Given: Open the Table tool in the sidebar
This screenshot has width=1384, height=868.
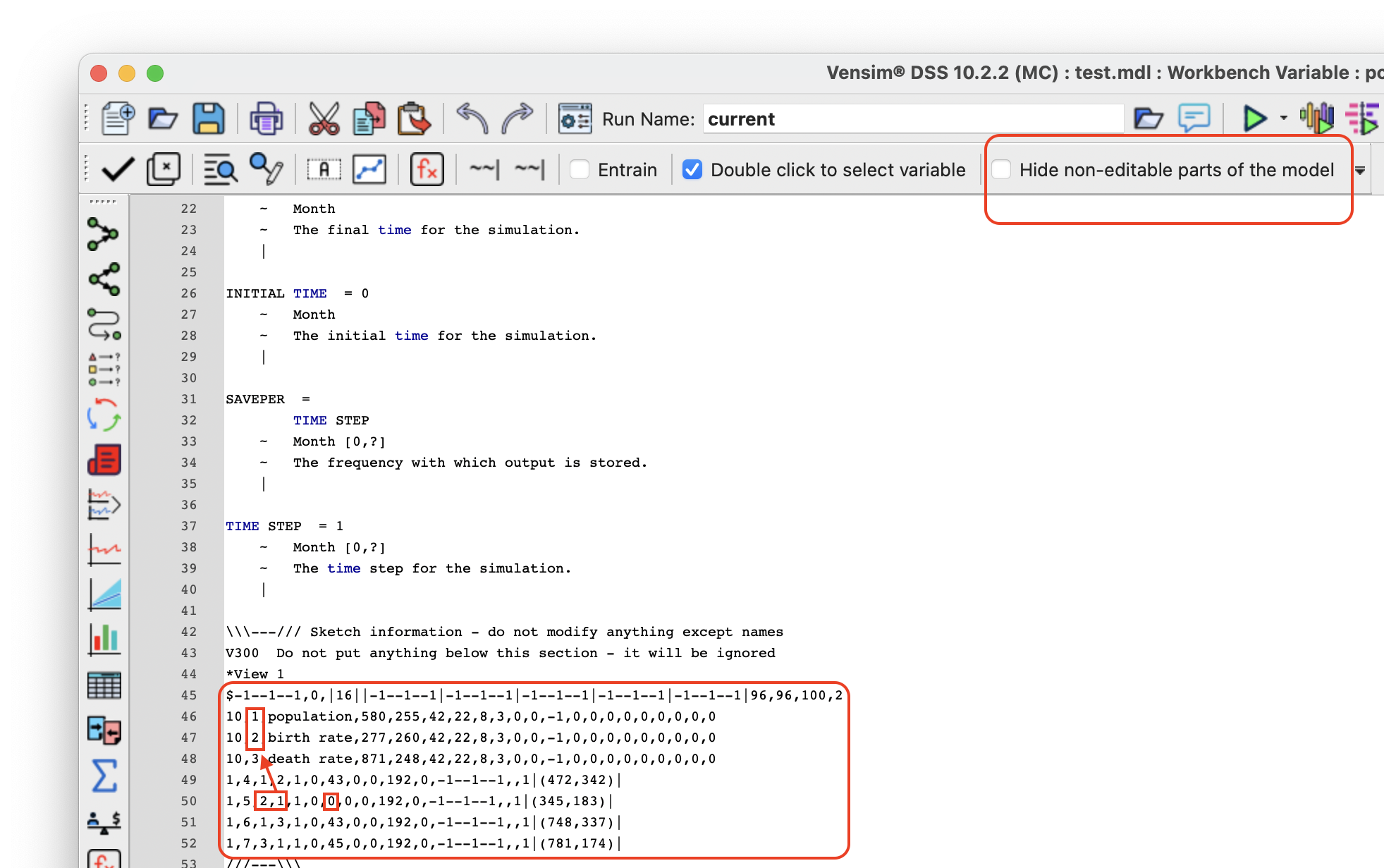Looking at the screenshot, I should click(x=104, y=685).
